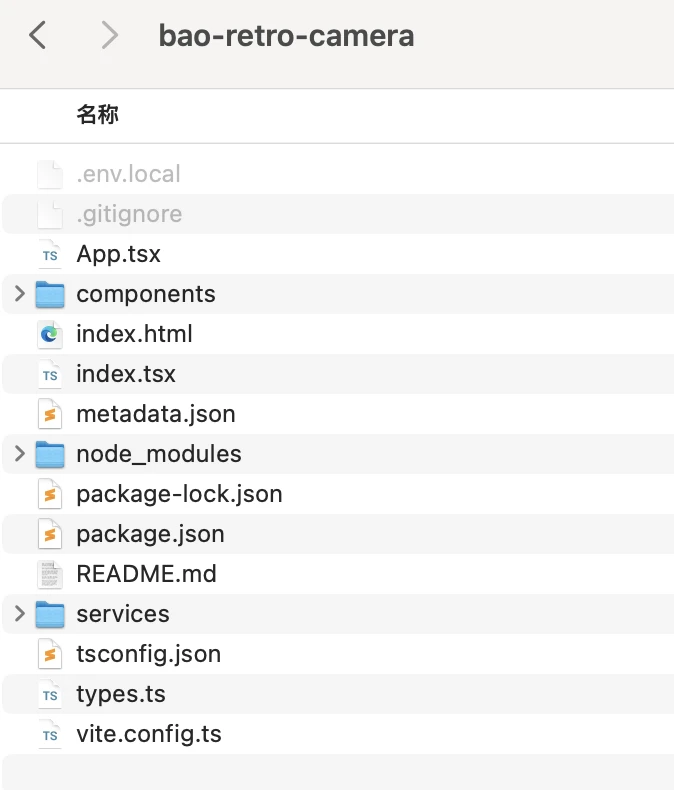This screenshot has width=674, height=790.
Task: Select the .env.local file name
Action: [128, 174]
